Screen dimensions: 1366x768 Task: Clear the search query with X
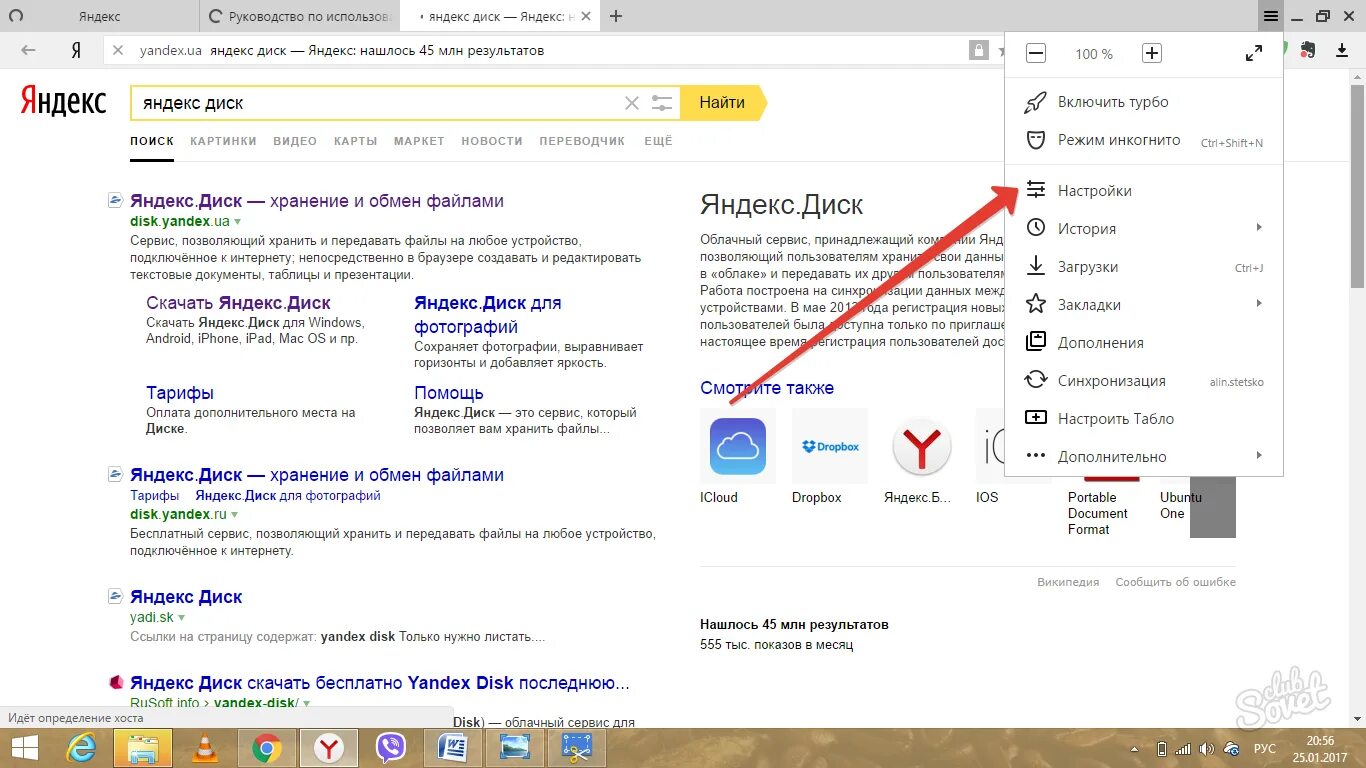[x=631, y=103]
